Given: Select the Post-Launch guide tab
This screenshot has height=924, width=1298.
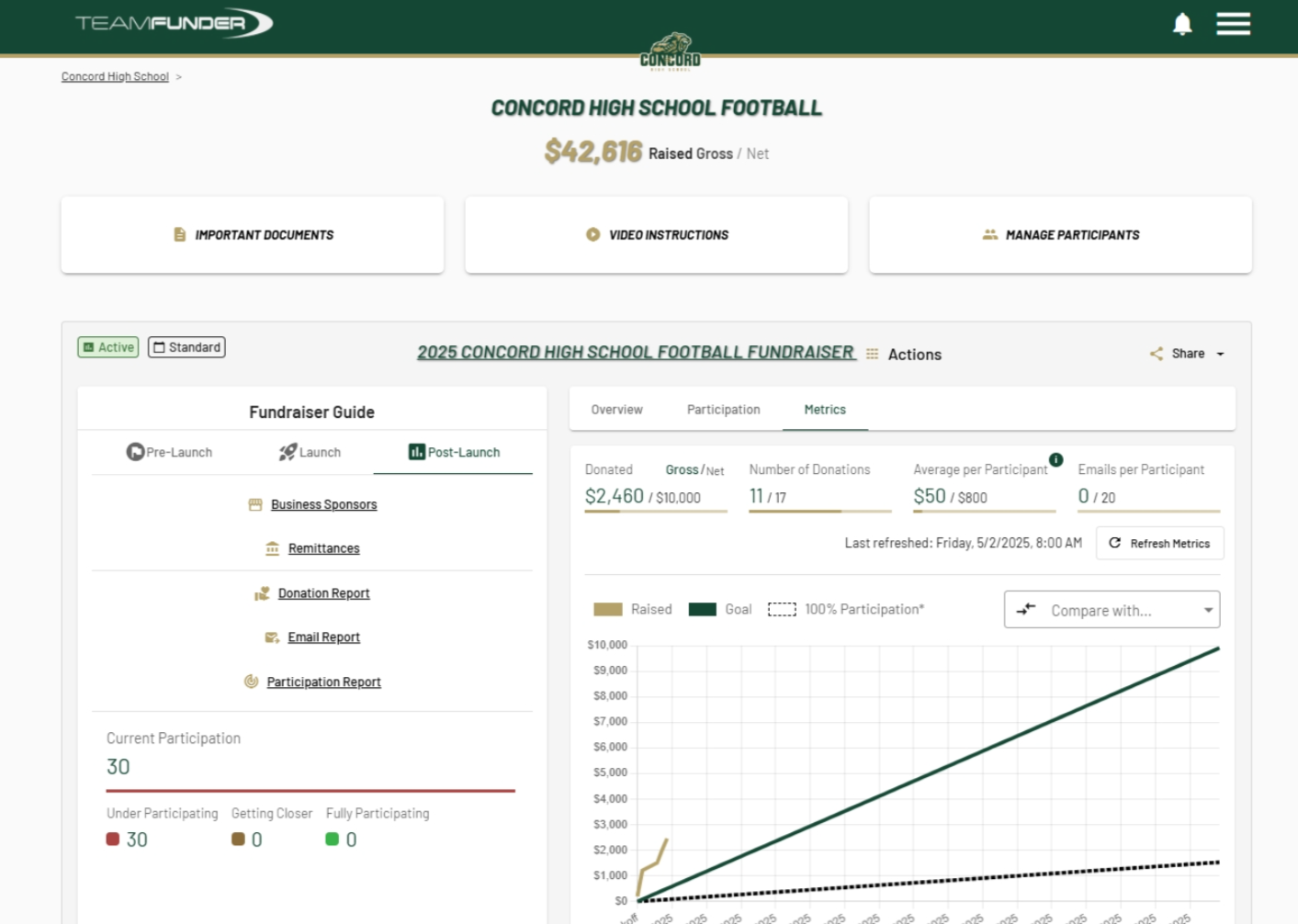Looking at the screenshot, I should [454, 452].
